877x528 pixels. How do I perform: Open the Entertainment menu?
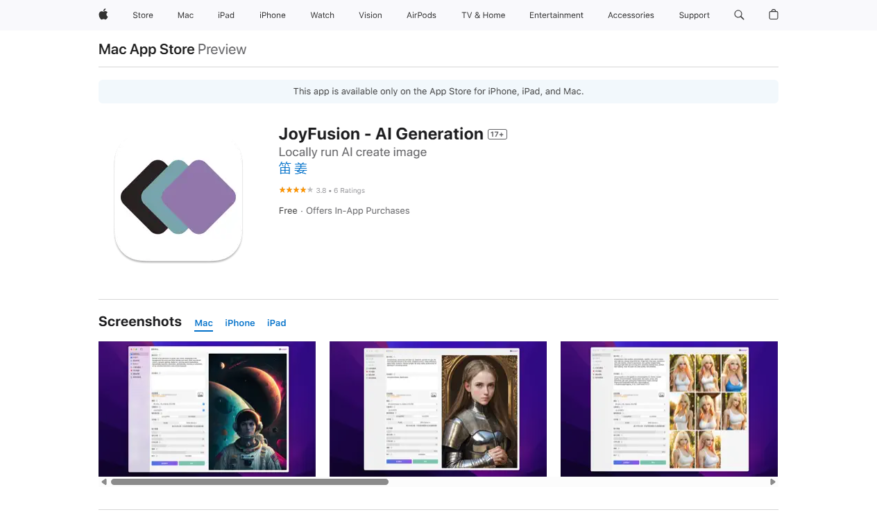[x=556, y=15]
